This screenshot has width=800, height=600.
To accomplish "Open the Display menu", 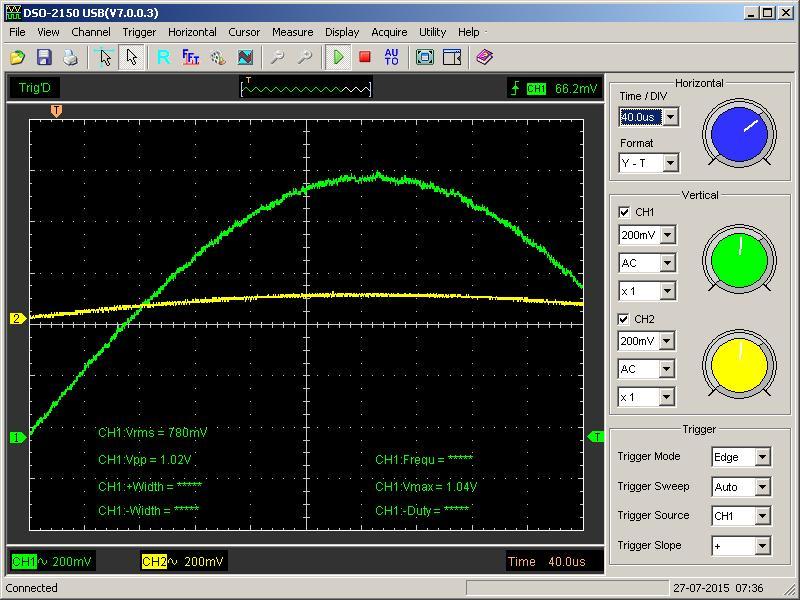I will click(342, 32).
